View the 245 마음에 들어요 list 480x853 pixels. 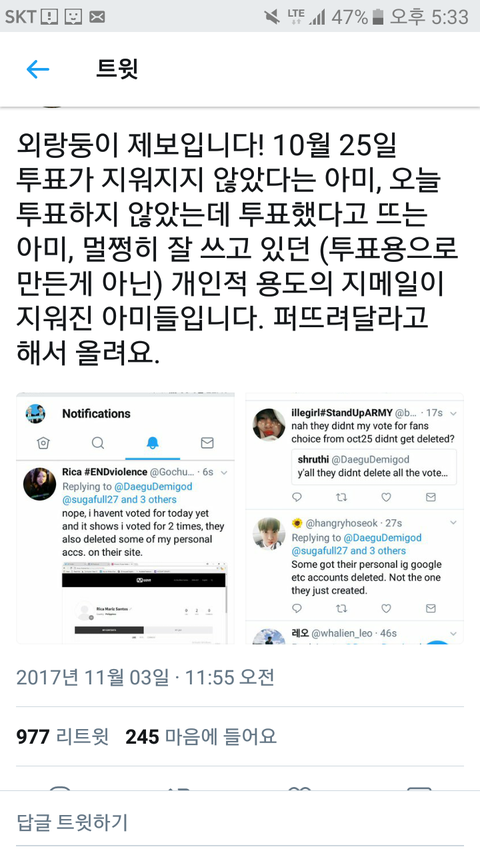click(x=201, y=737)
